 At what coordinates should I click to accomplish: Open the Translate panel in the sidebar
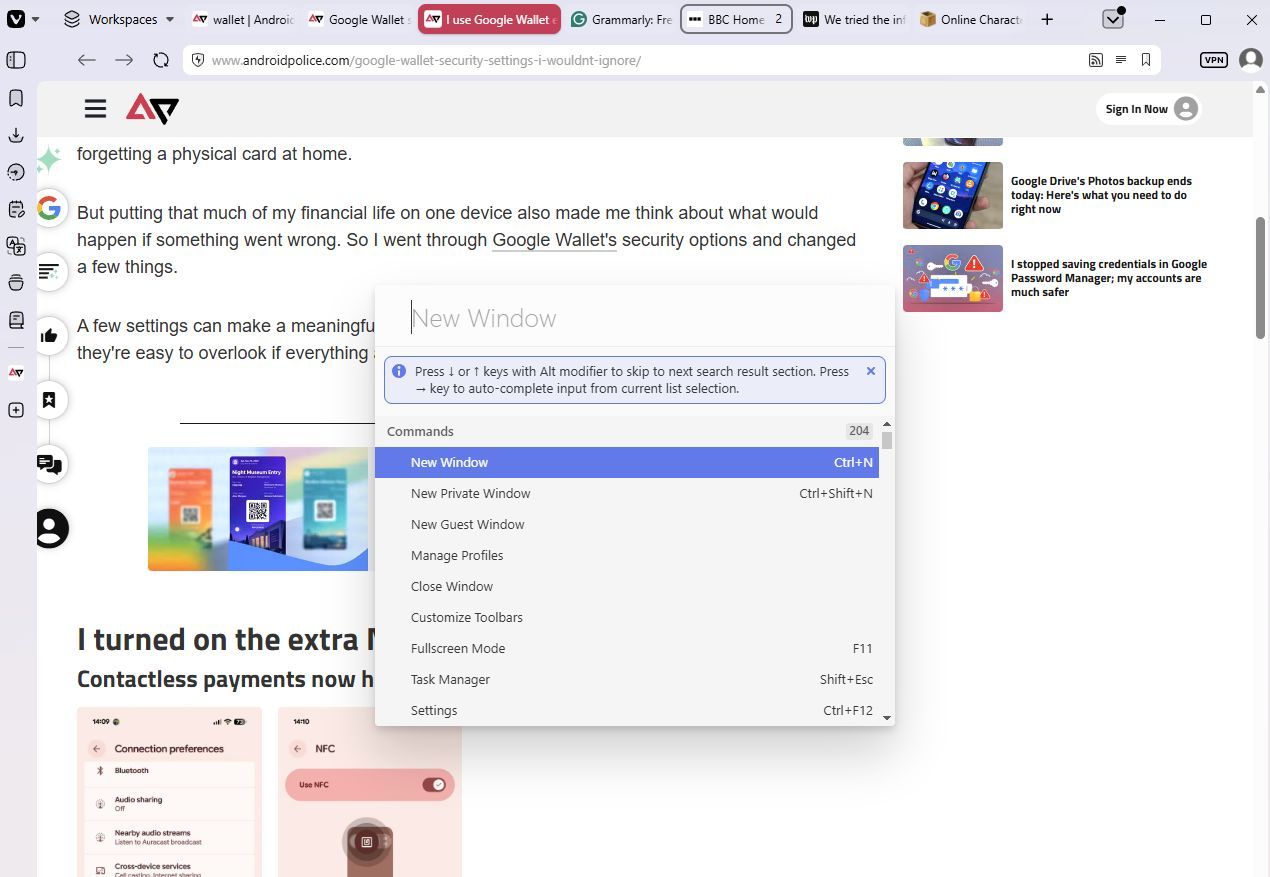[16, 246]
